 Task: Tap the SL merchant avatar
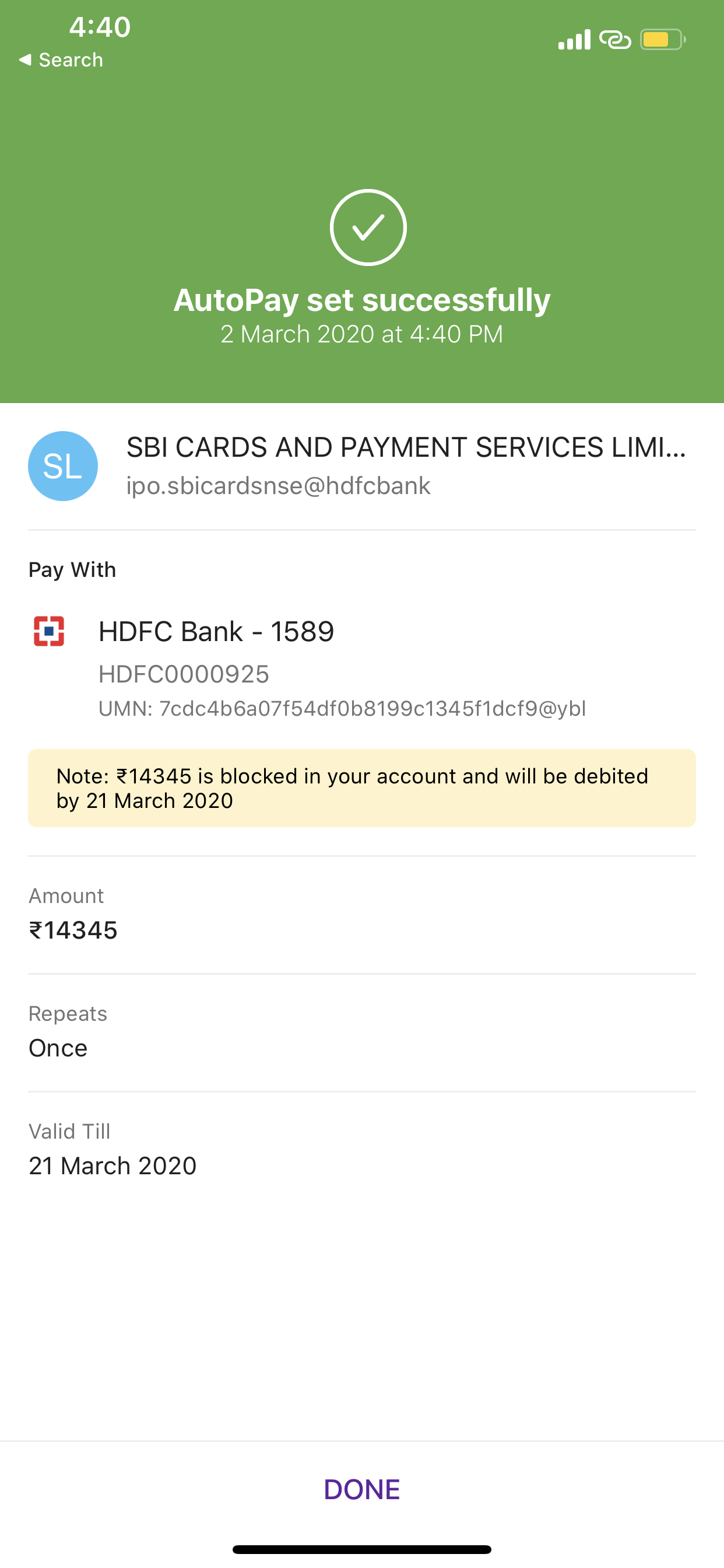(63, 466)
